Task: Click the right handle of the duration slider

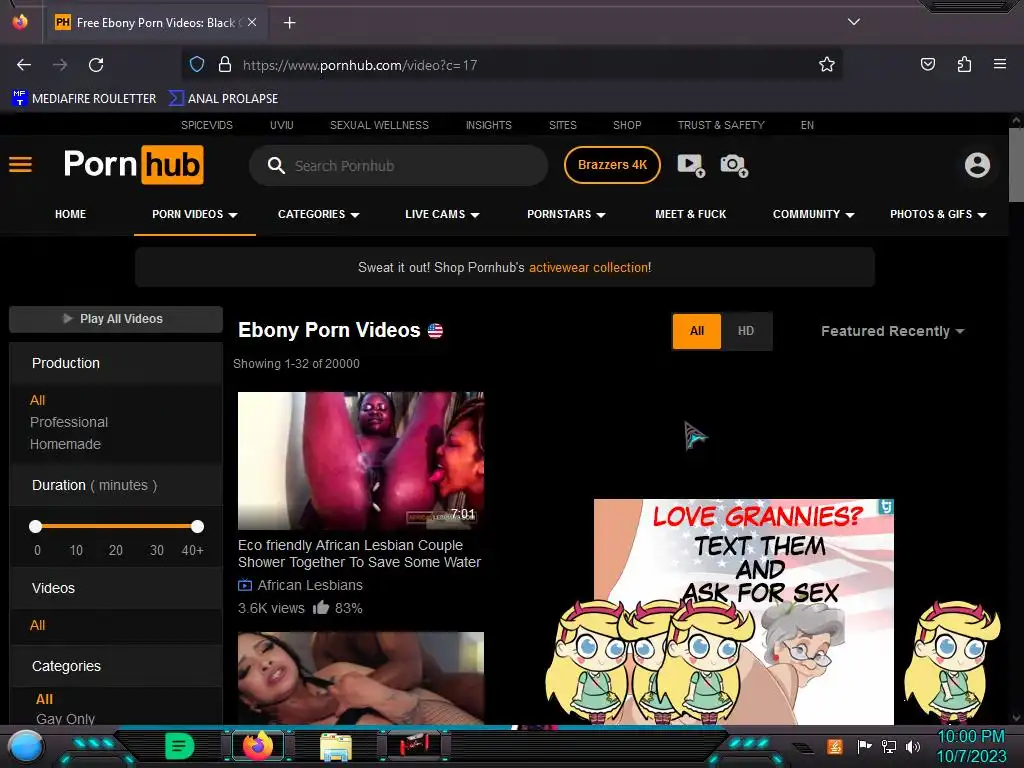Action: coord(197,526)
